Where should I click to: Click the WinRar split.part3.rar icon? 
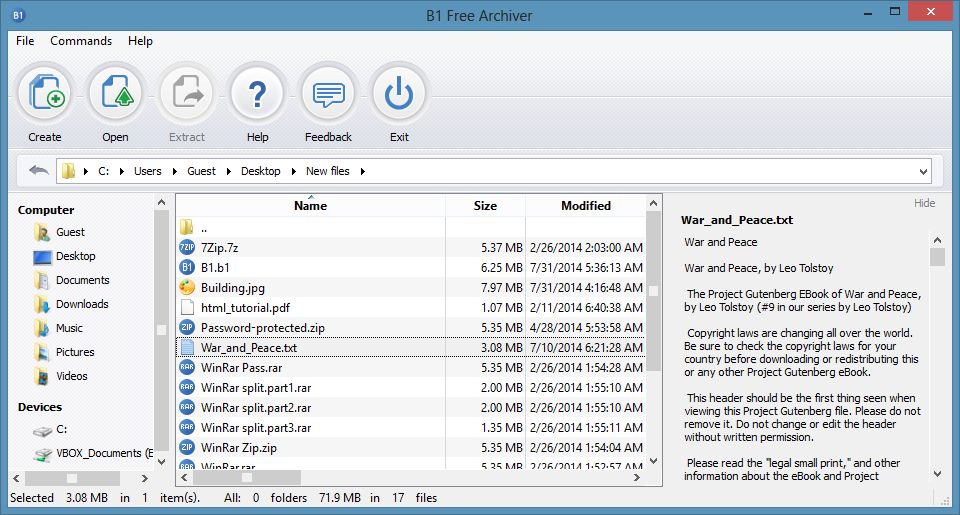[187, 427]
